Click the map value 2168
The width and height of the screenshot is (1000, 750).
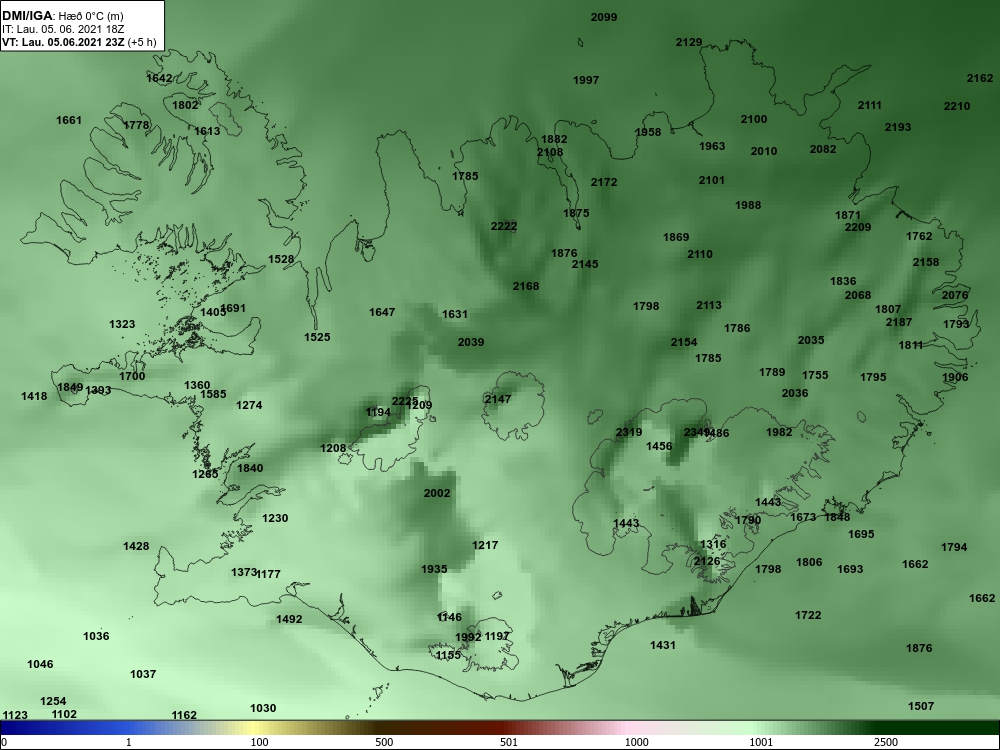[526, 286]
